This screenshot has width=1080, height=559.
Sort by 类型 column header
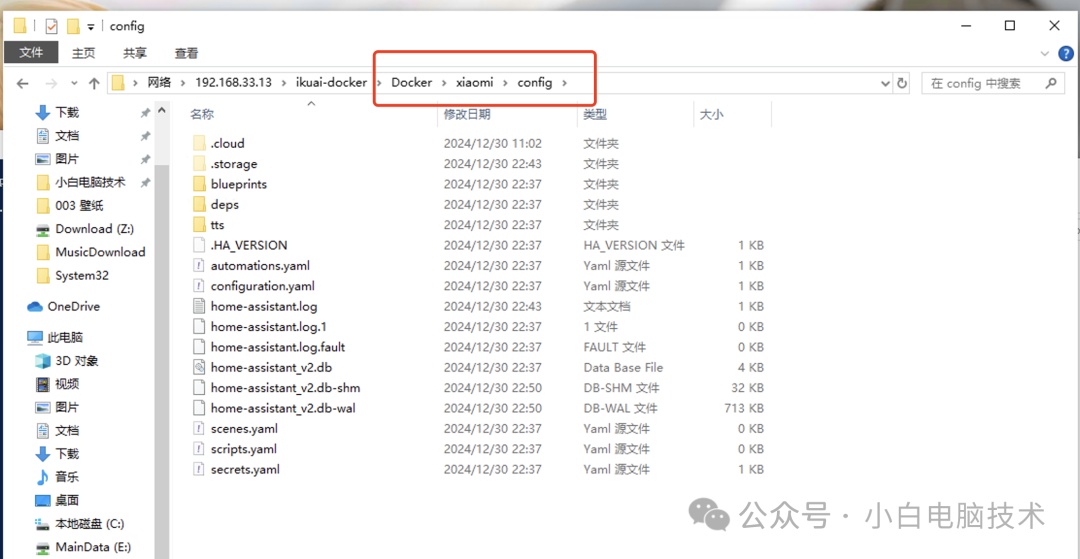coord(595,114)
